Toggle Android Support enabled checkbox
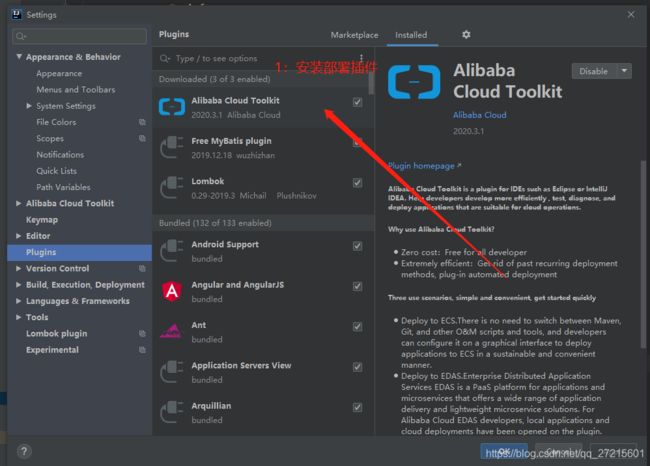 pos(357,246)
